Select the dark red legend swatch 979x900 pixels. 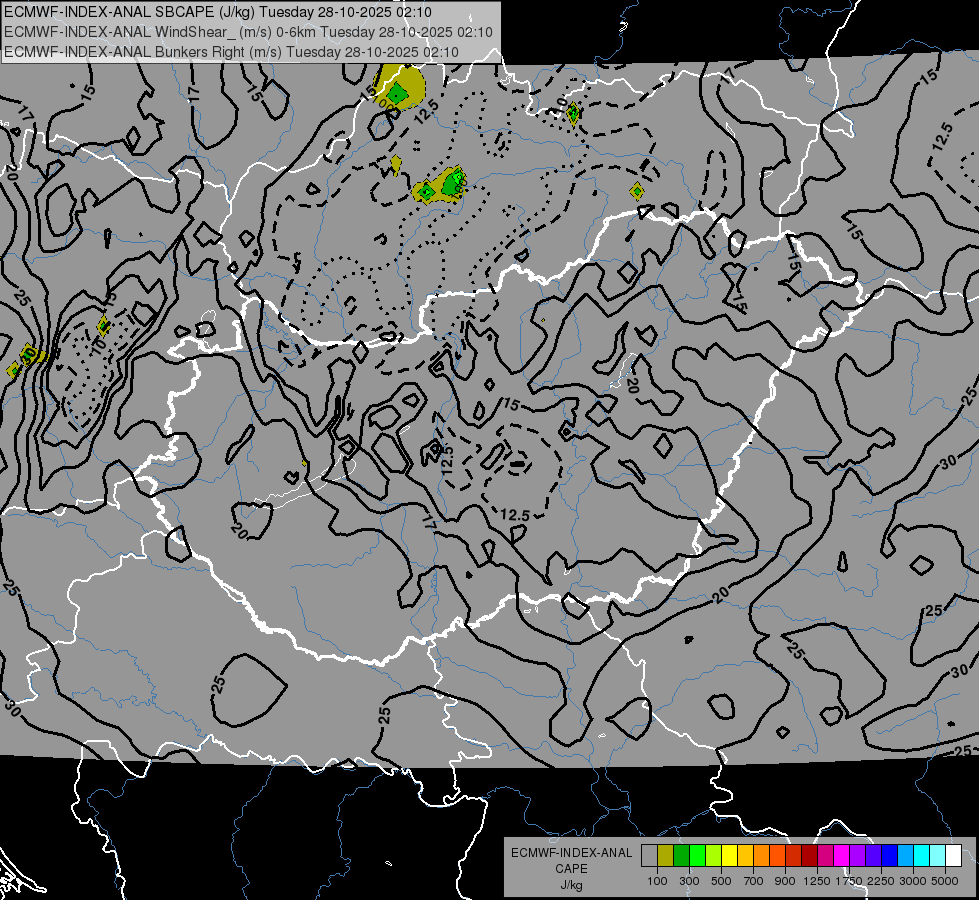[809, 856]
